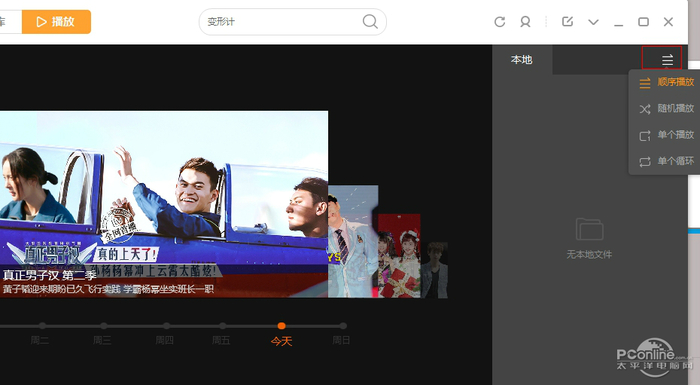
Task: Click the 无本地文件 text
Action: pos(589,255)
